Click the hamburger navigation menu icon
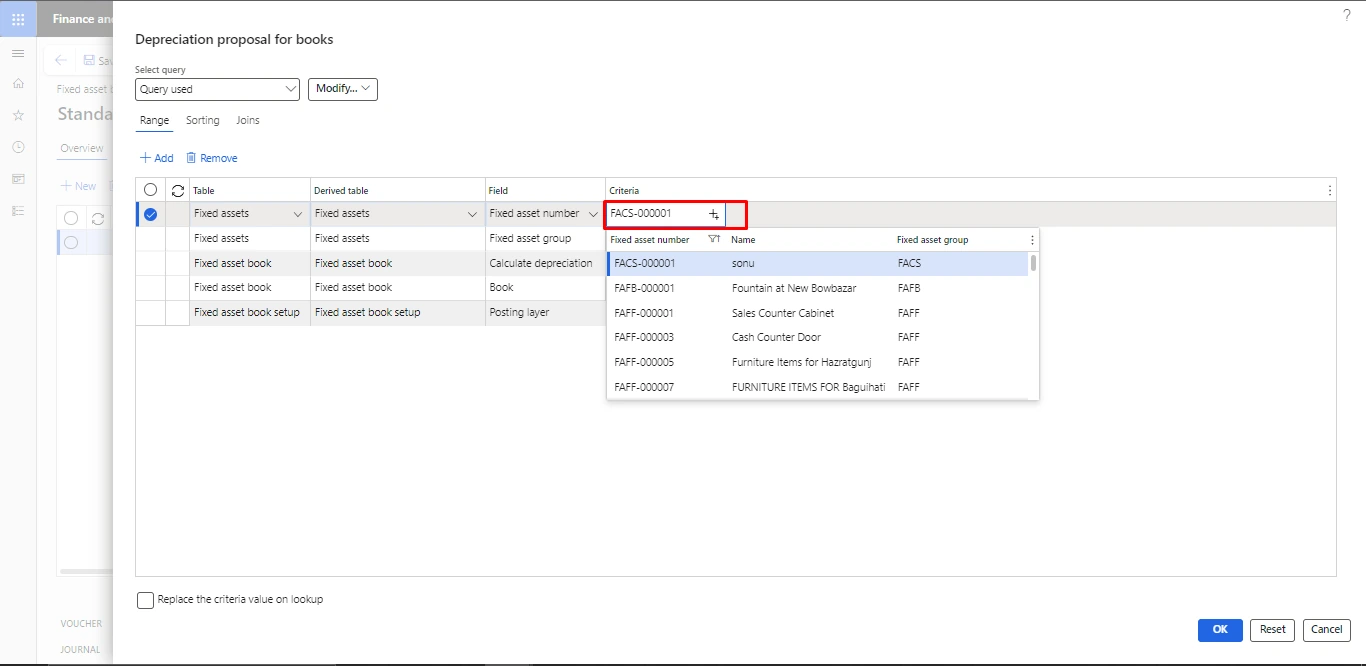Screen dimensions: 1366x666 (18, 53)
